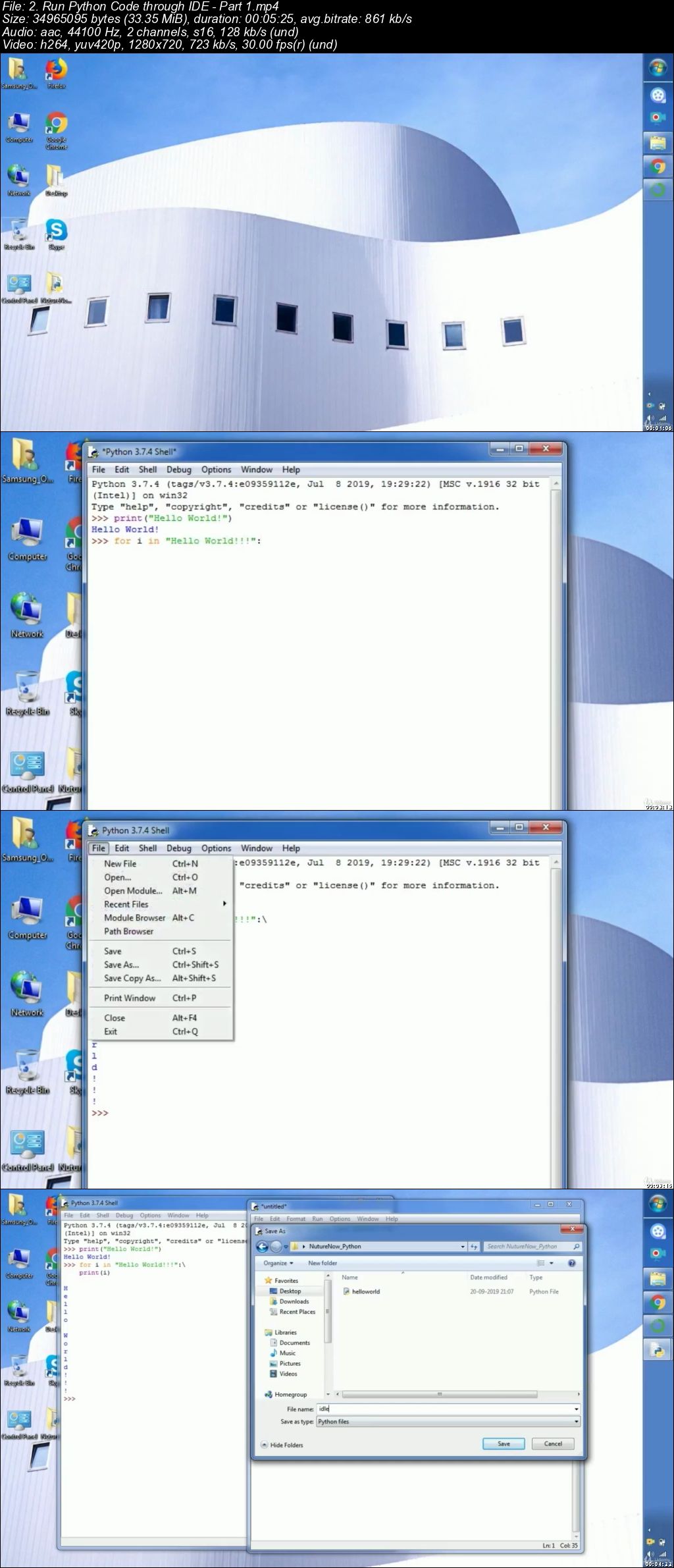
Task: Refresh the NutureNow_Python folder via address bar button
Action: (474, 1247)
